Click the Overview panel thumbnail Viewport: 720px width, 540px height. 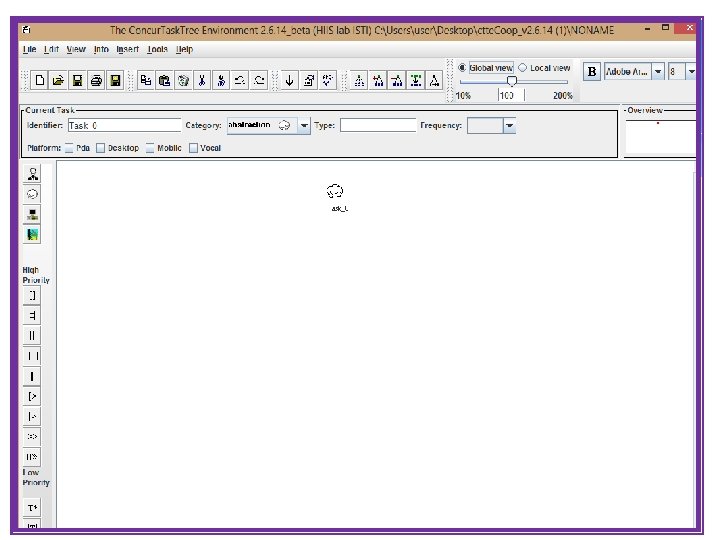click(661, 137)
